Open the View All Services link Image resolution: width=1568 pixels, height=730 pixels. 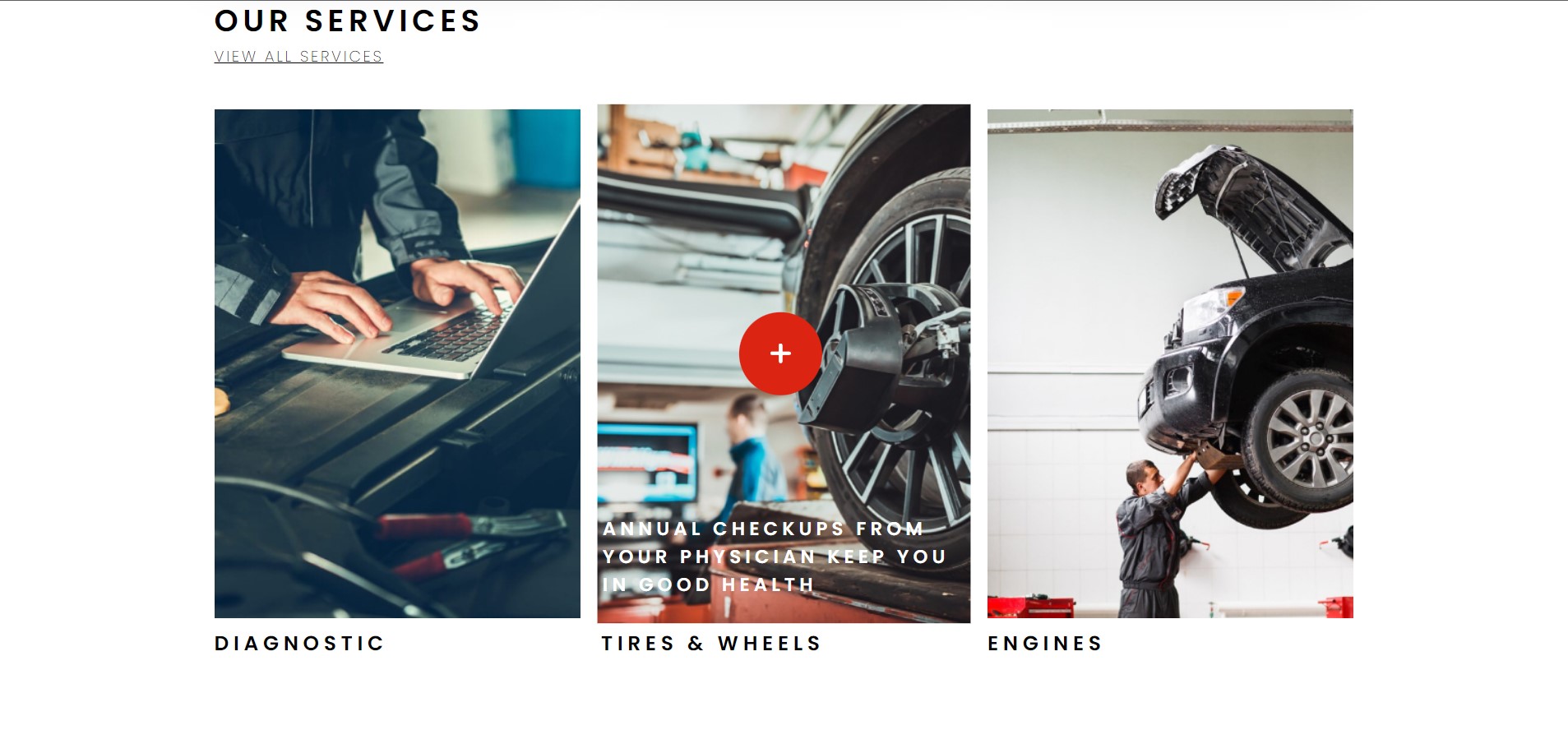298,57
